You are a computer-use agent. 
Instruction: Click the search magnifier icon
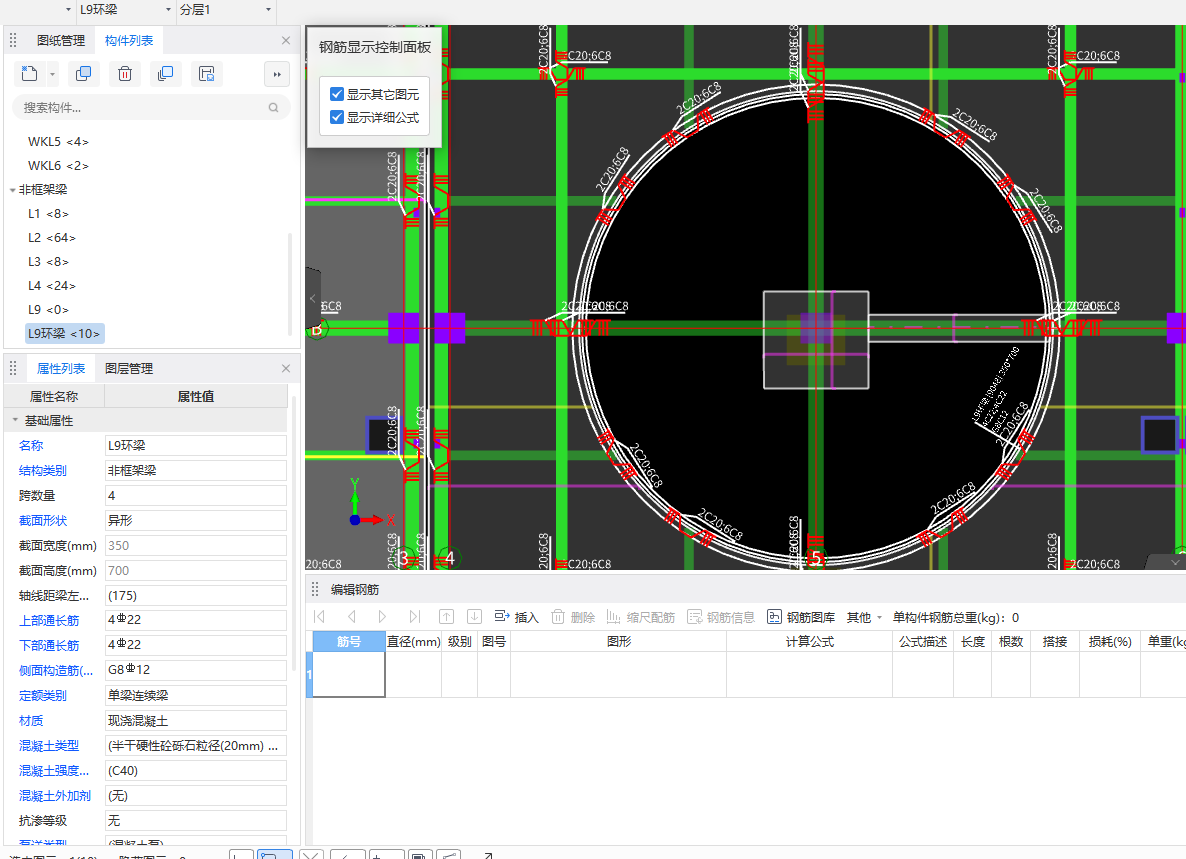click(274, 107)
